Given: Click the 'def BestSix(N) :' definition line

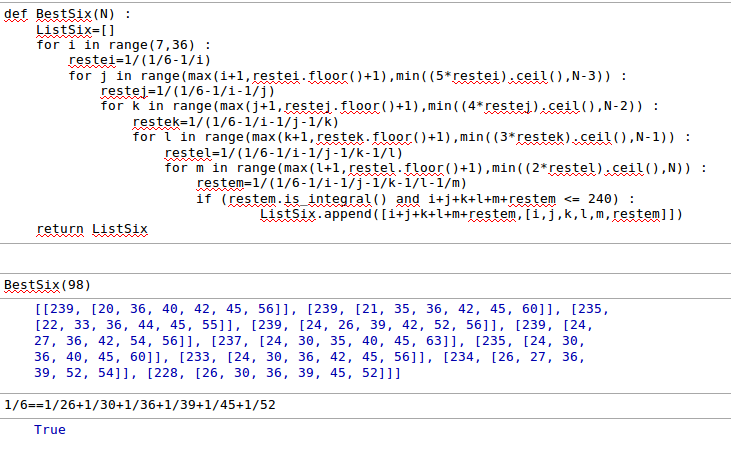Looking at the screenshot, I should (x=68, y=15).
